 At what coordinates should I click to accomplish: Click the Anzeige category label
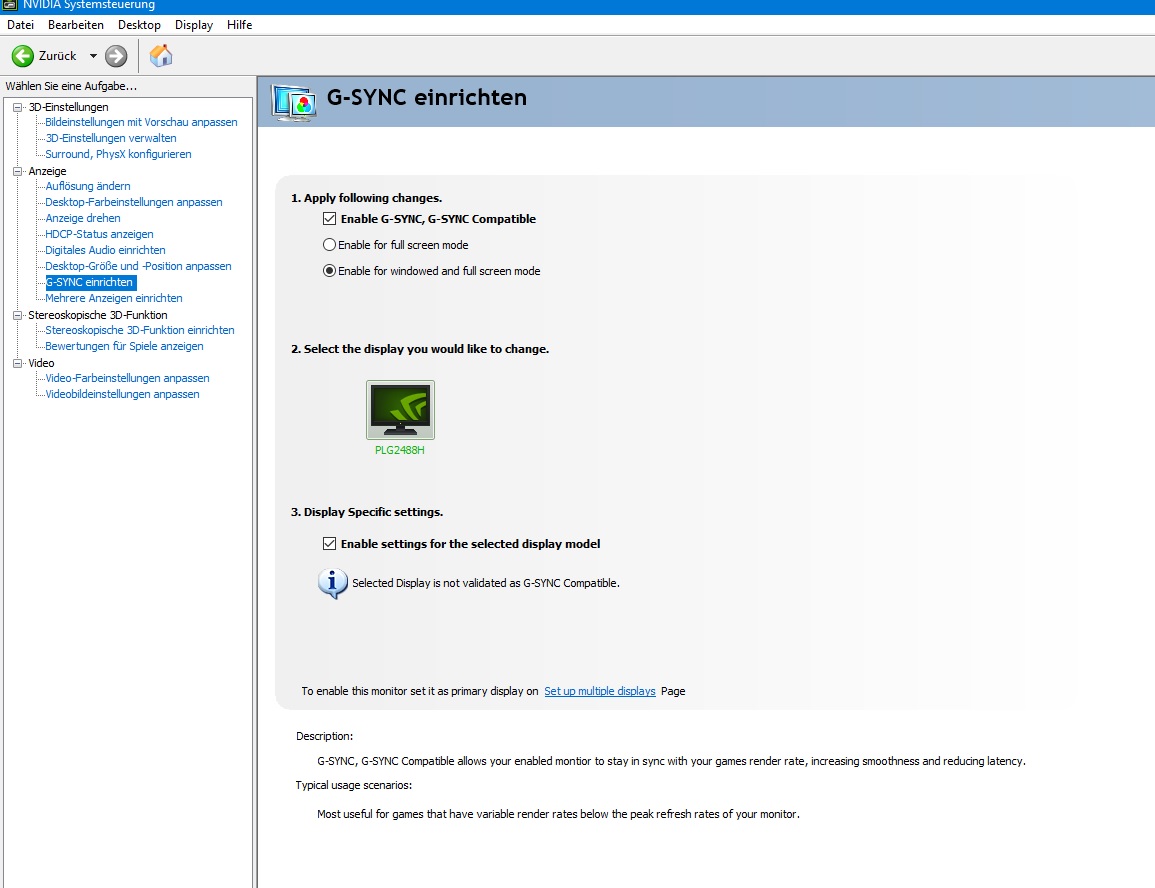click(47, 171)
